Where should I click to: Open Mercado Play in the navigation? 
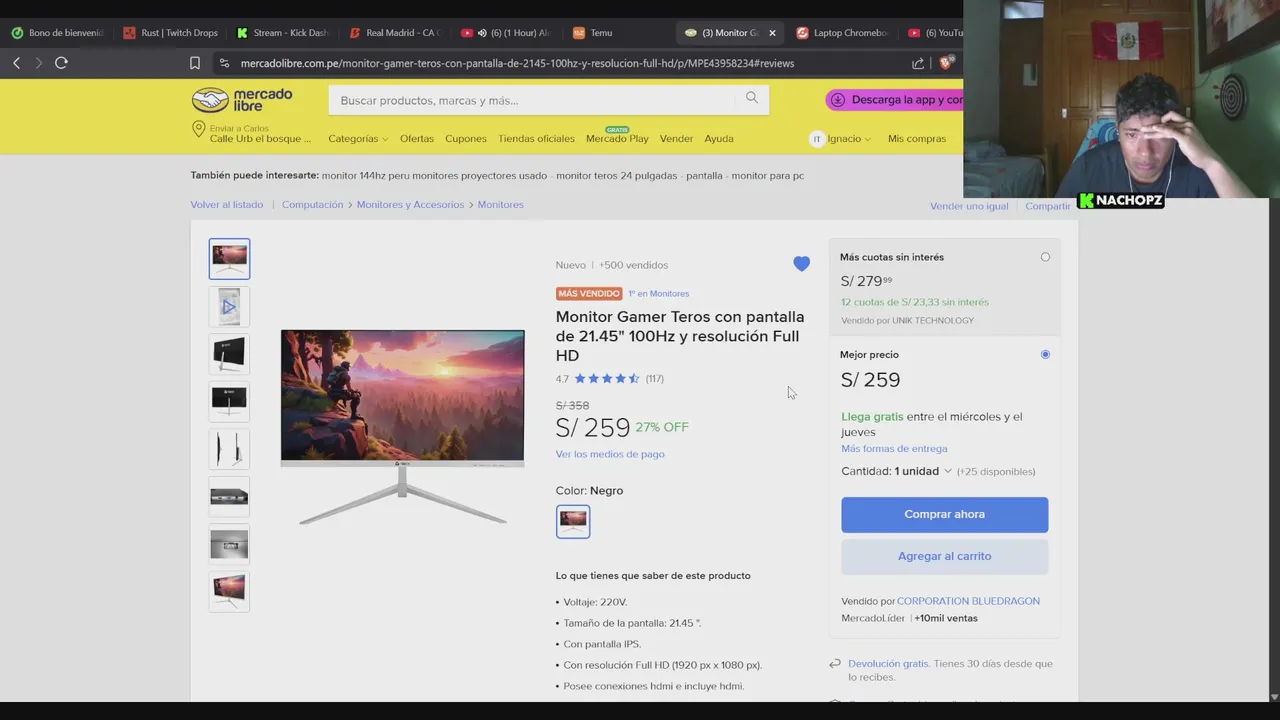[x=617, y=139]
